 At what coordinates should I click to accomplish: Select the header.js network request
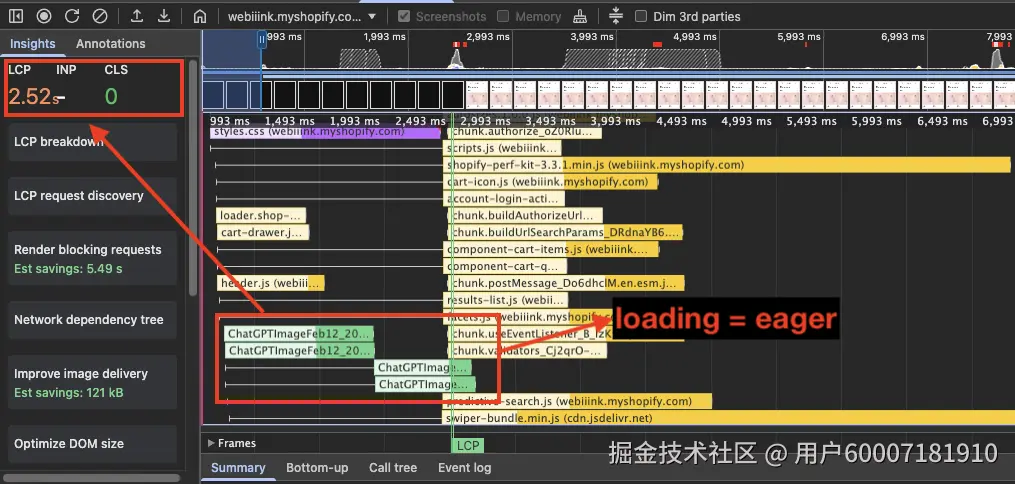click(270, 283)
